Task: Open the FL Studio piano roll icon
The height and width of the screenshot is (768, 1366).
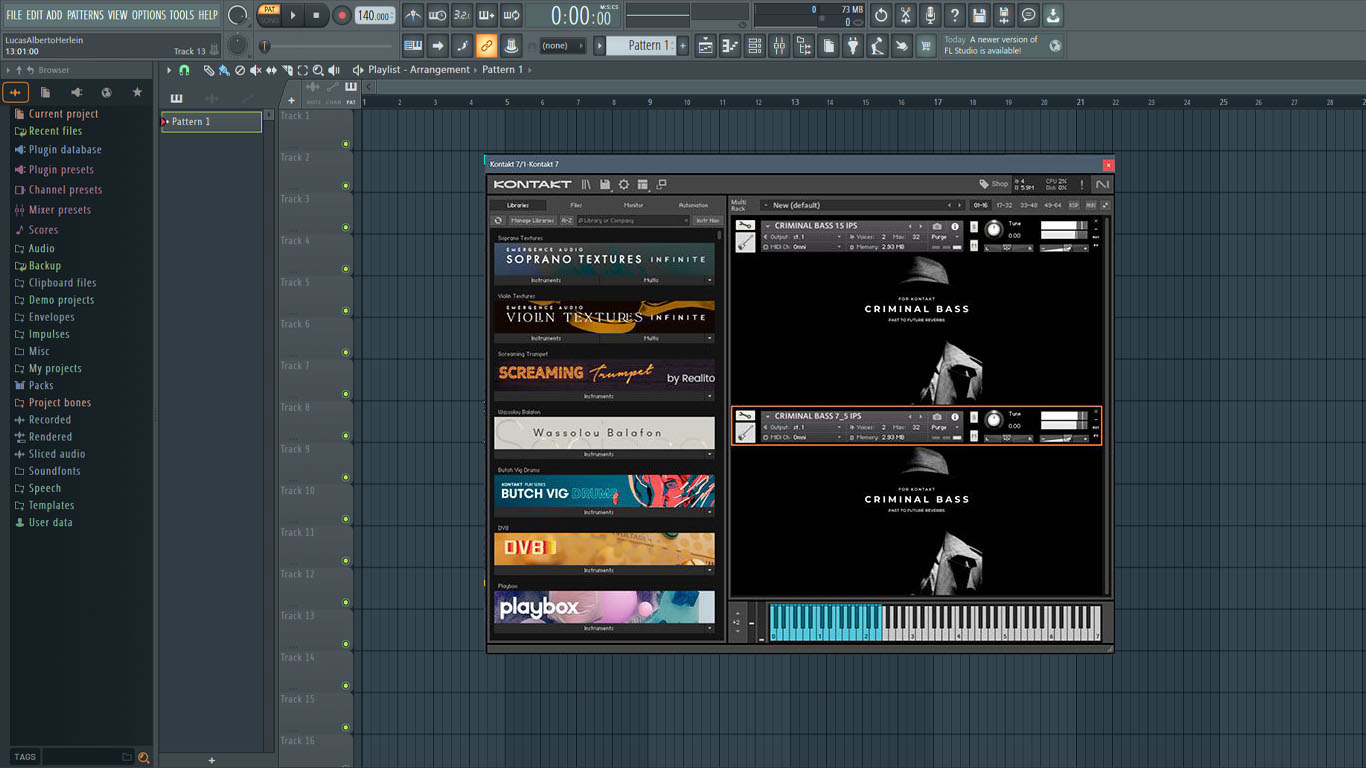Action: [x=730, y=45]
